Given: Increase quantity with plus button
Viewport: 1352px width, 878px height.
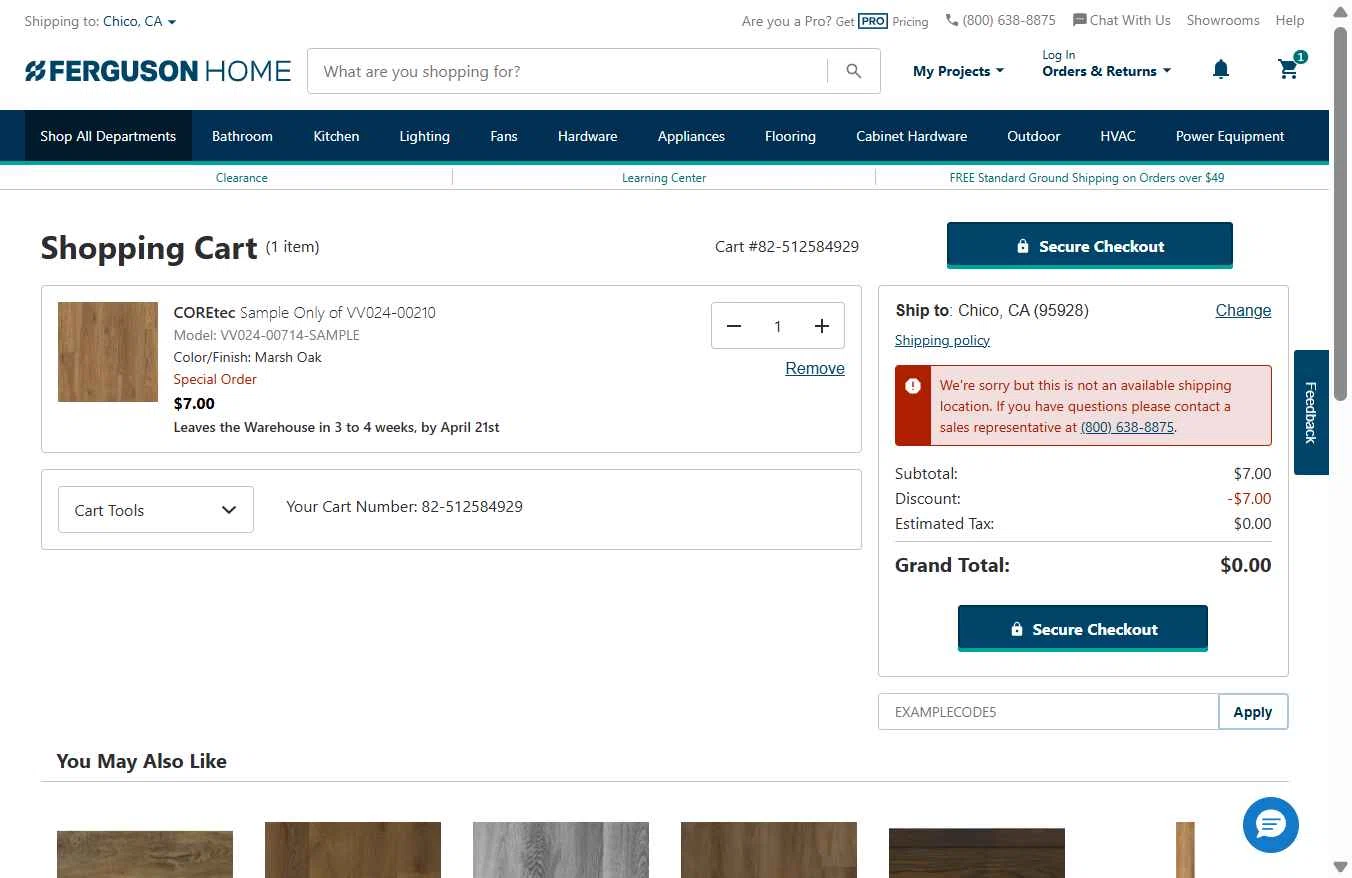Looking at the screenshot, I should (x=821, y=326).
